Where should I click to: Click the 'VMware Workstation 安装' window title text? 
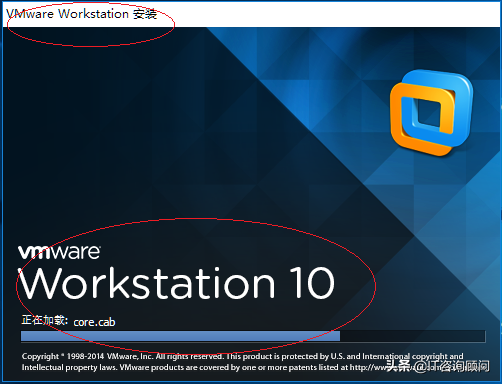click(81, 14)
